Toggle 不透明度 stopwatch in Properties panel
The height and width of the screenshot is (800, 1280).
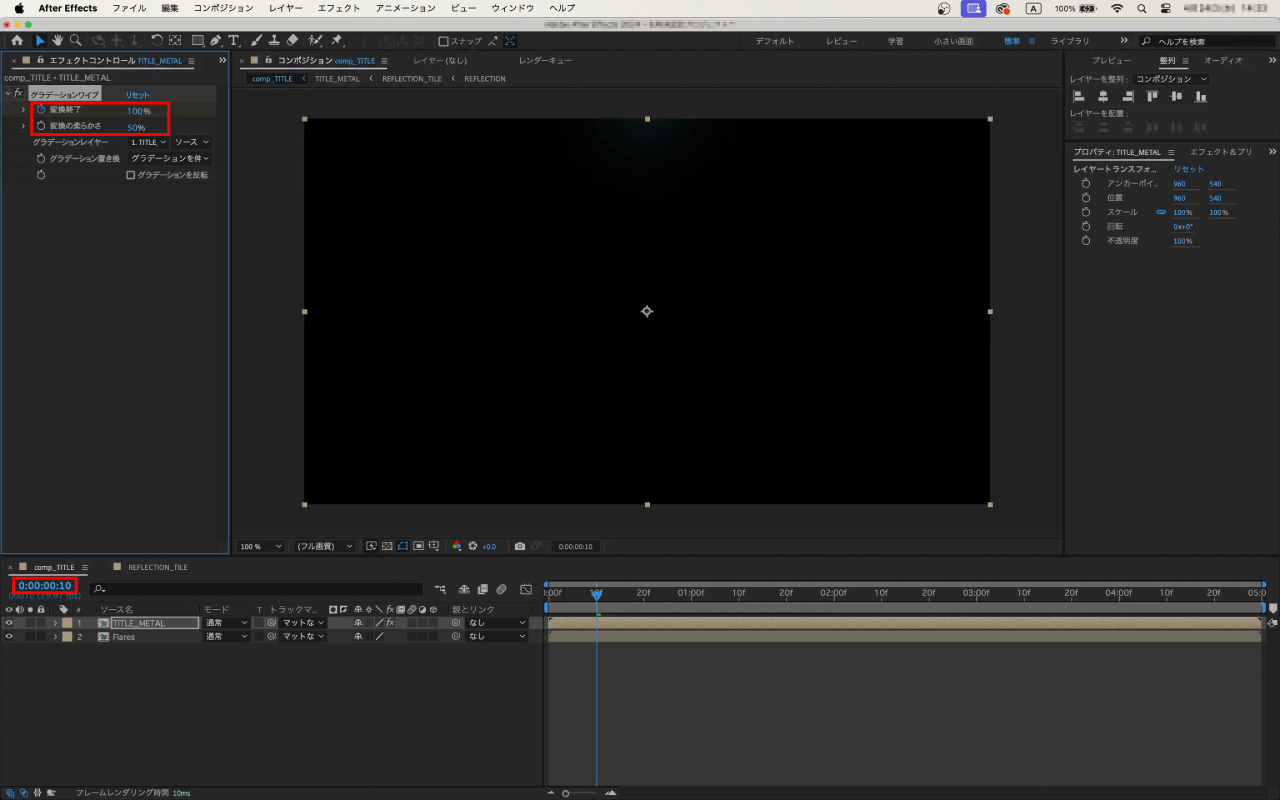[1085, 241]
